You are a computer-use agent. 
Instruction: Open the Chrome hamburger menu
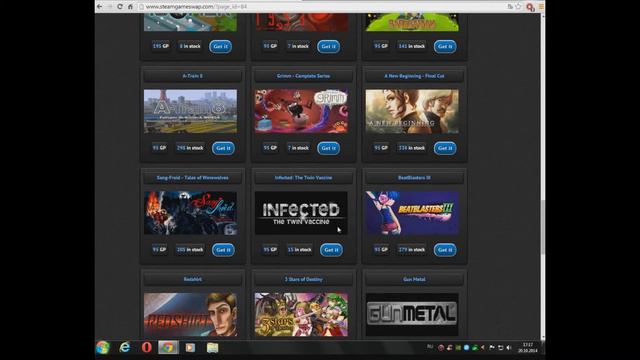541,7
